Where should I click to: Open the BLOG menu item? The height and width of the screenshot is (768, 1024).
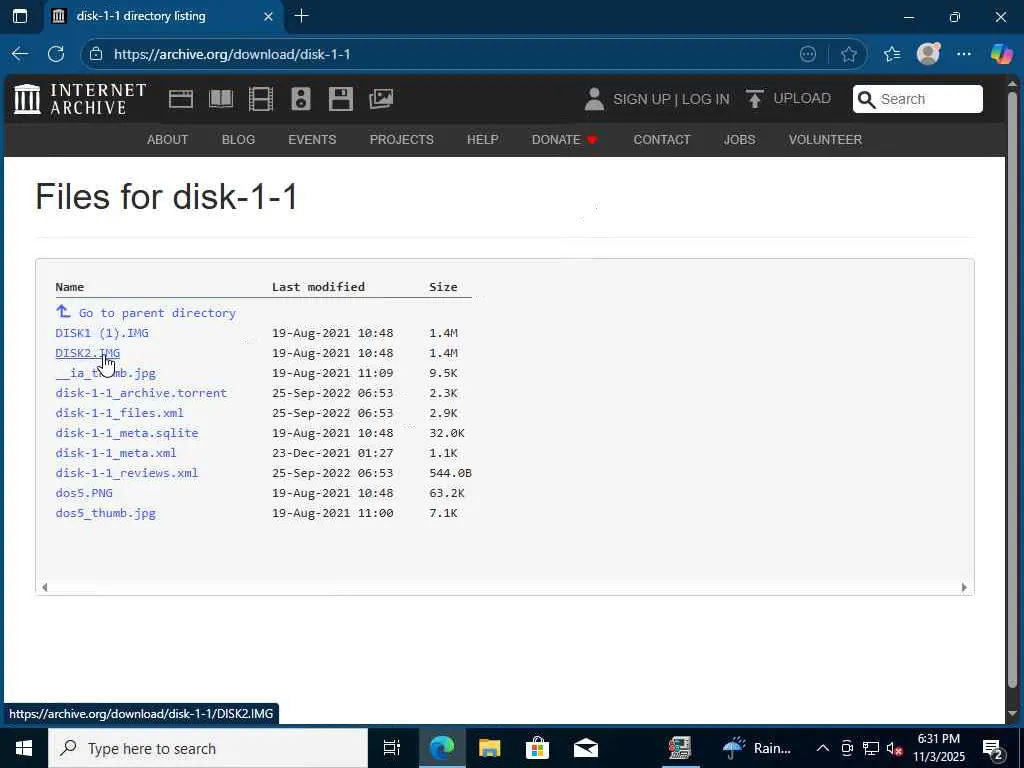point(238,140)
